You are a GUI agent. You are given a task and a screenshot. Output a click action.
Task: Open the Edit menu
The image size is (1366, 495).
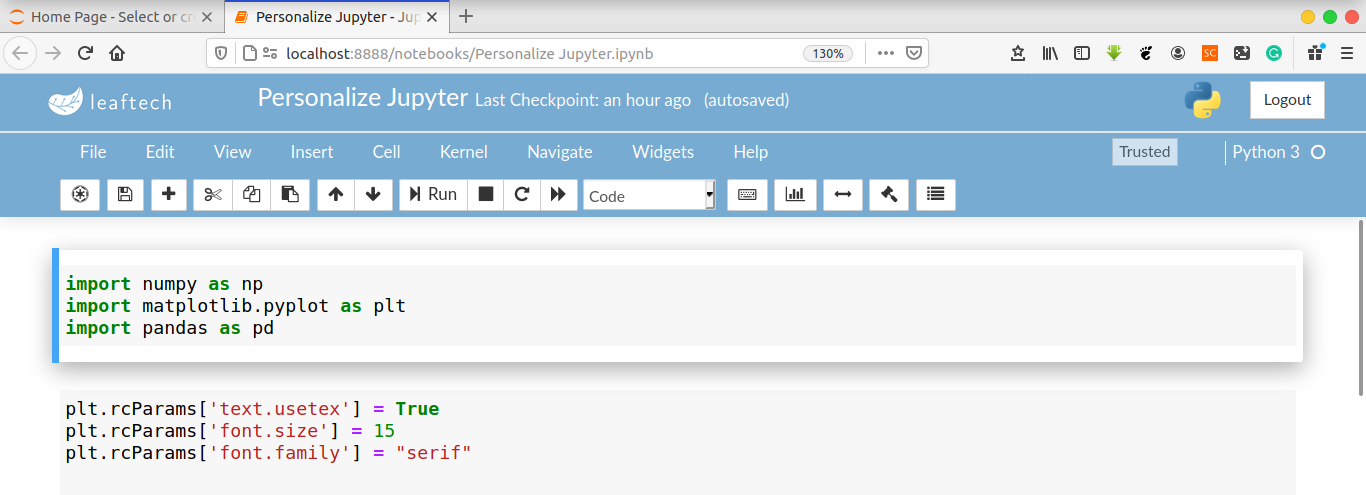(160, 152)
